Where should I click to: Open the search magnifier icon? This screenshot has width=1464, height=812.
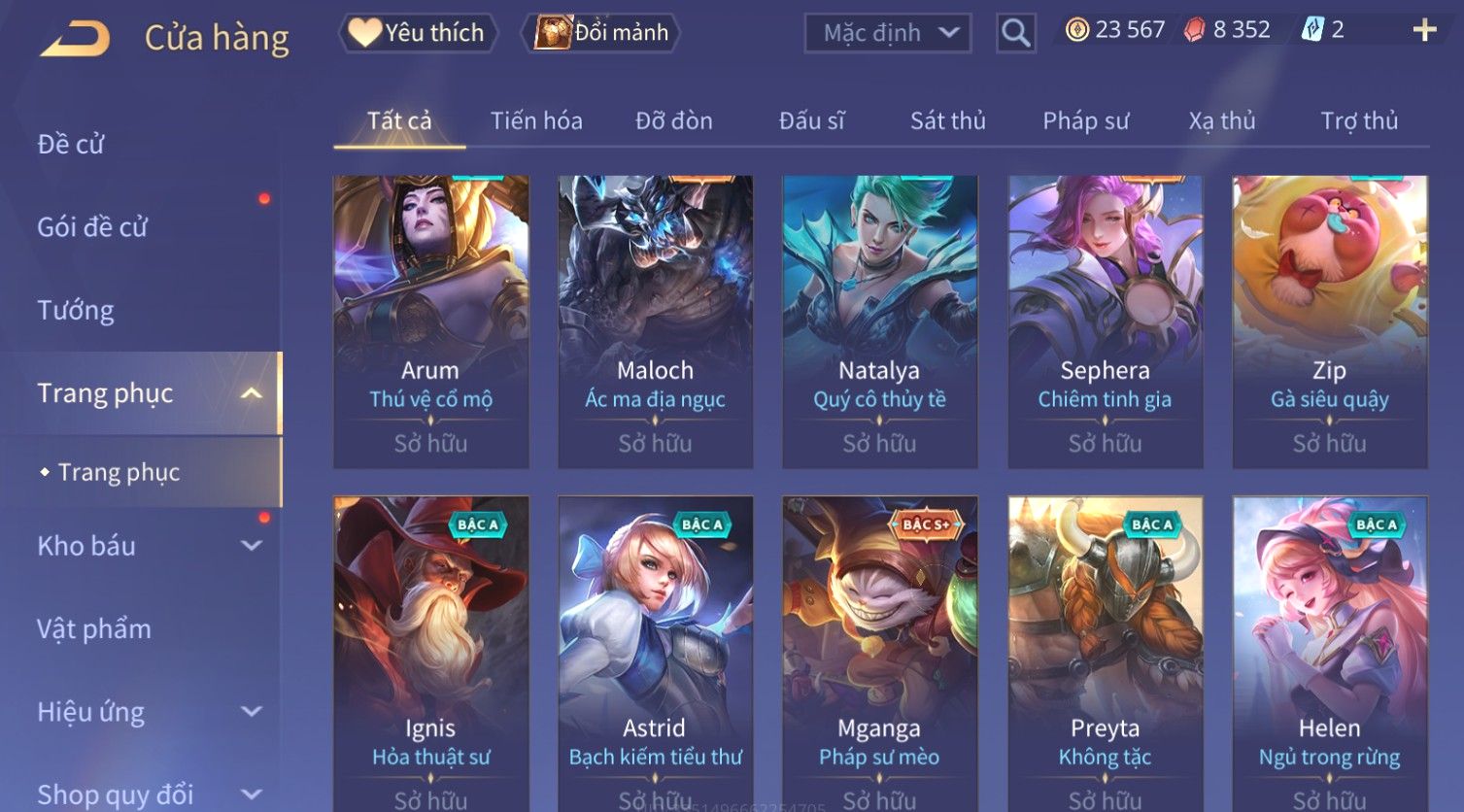pyautogui.click(x=1015, y=33)
